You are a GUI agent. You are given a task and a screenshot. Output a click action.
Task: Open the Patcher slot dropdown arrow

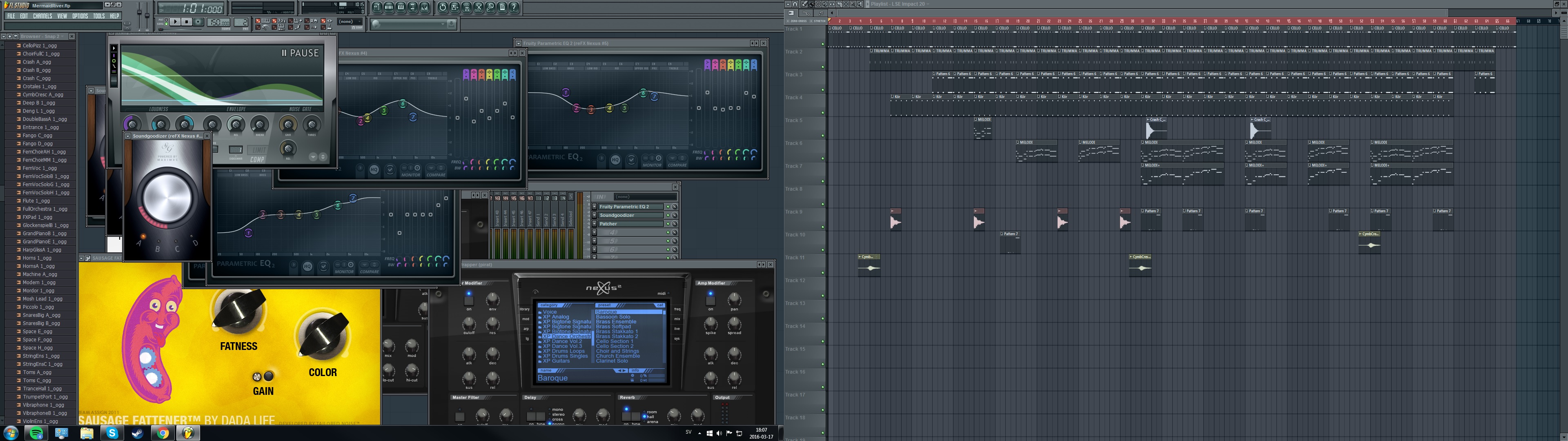click(x=594, y=224)
